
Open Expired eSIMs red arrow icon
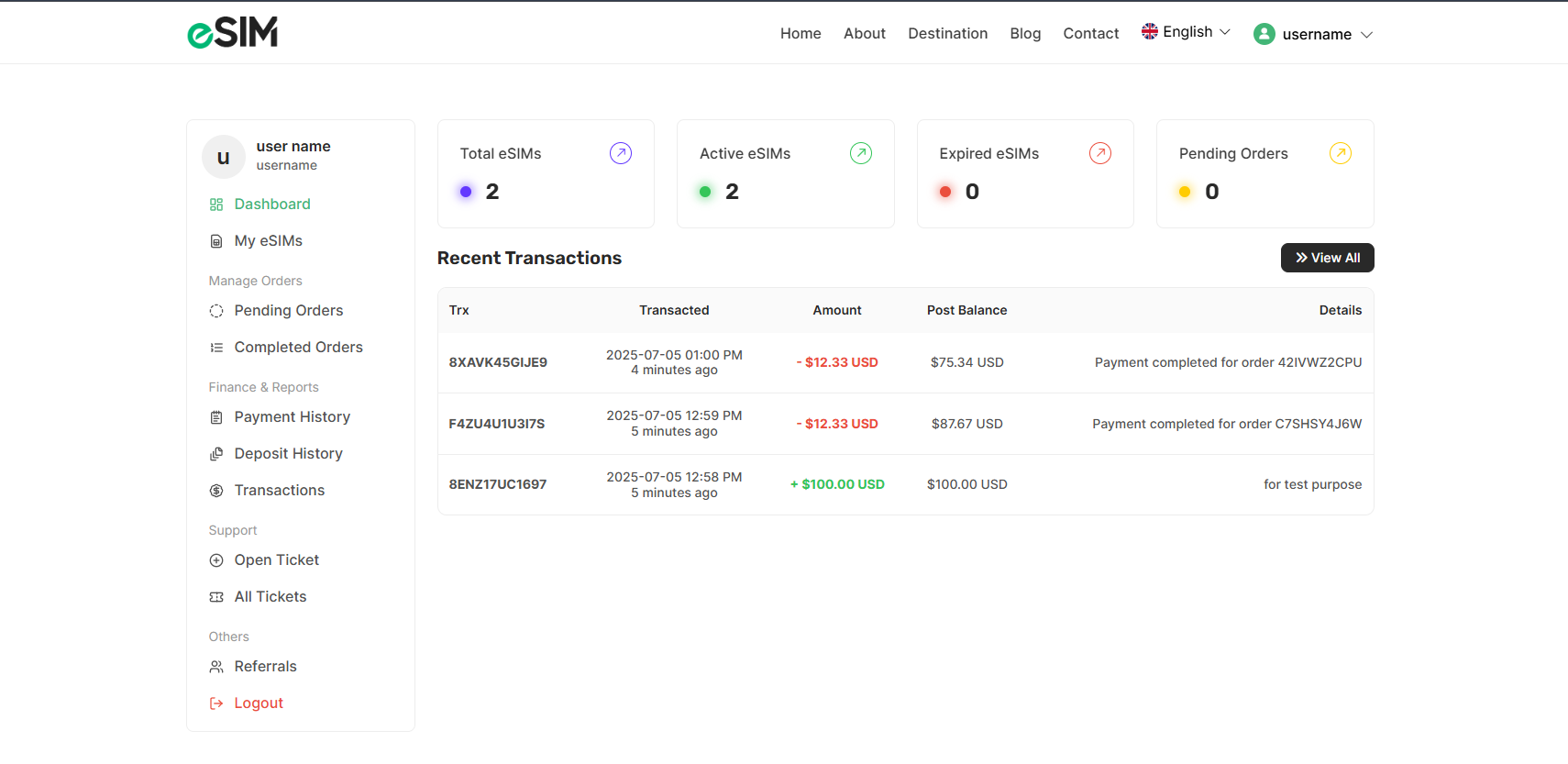[x=1100, y=153]
